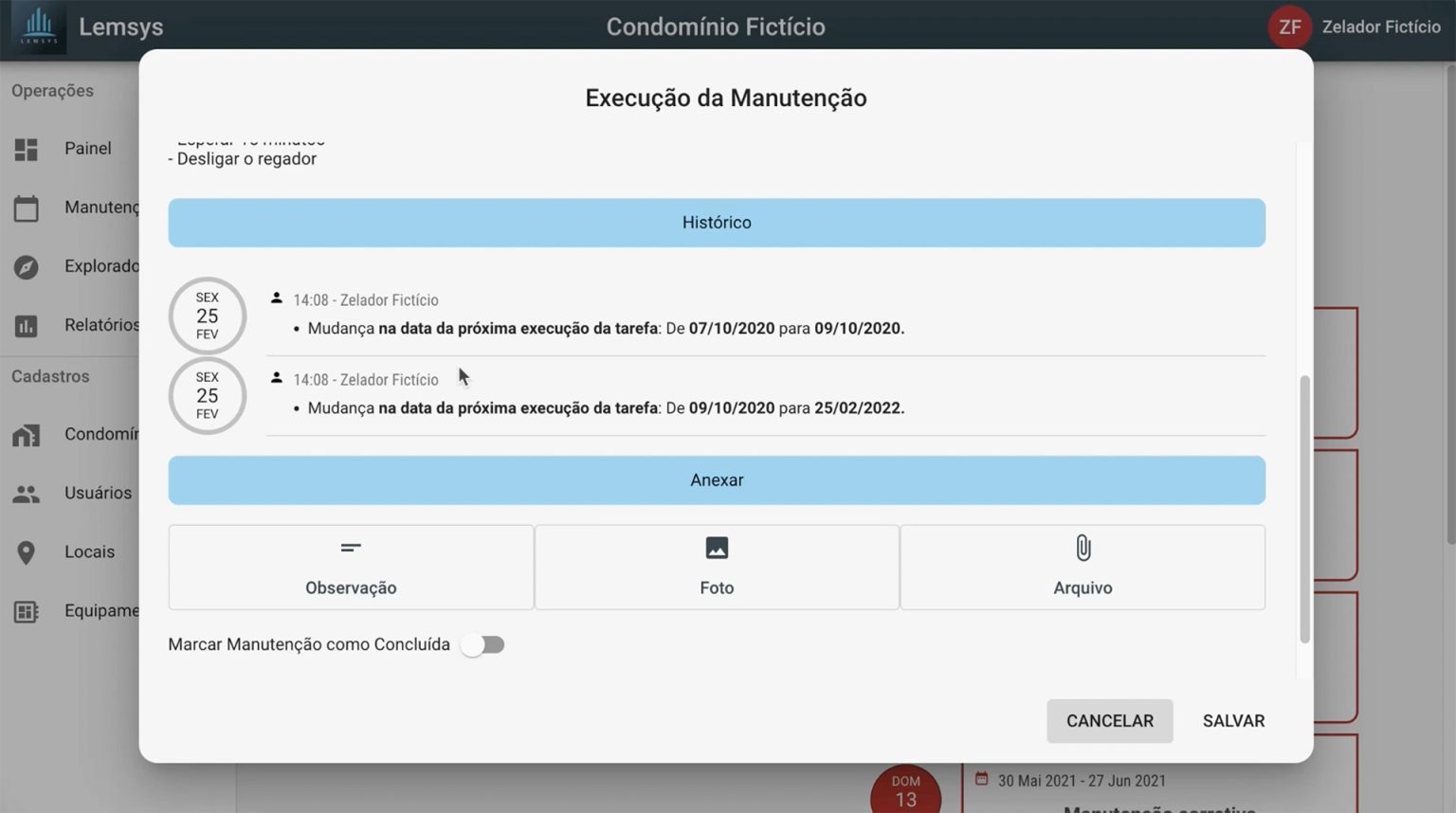Click the first SEX 25 FEV date circle

tap(208, 316)
